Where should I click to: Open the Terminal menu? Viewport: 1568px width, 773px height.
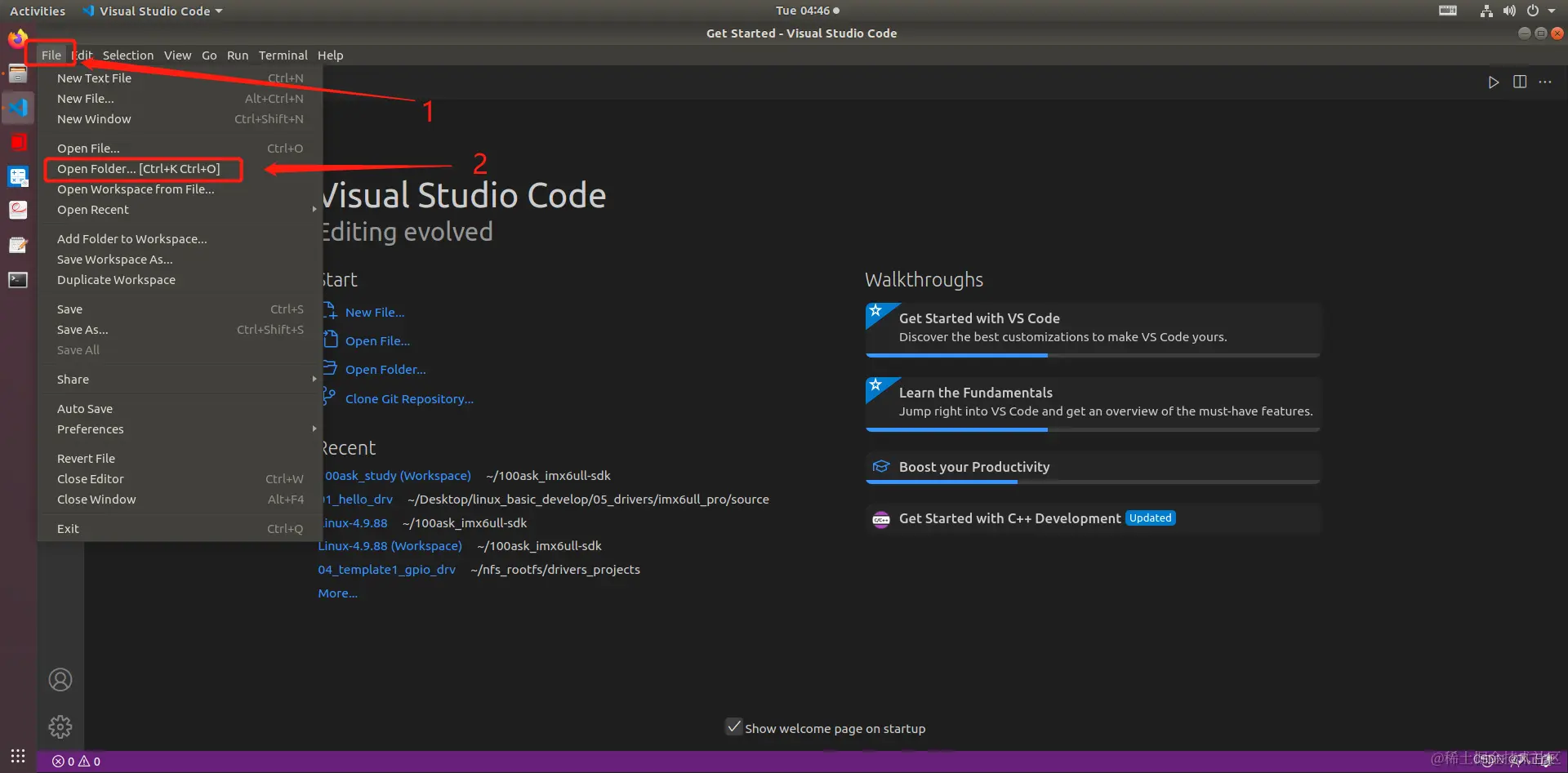click(283, 56)
